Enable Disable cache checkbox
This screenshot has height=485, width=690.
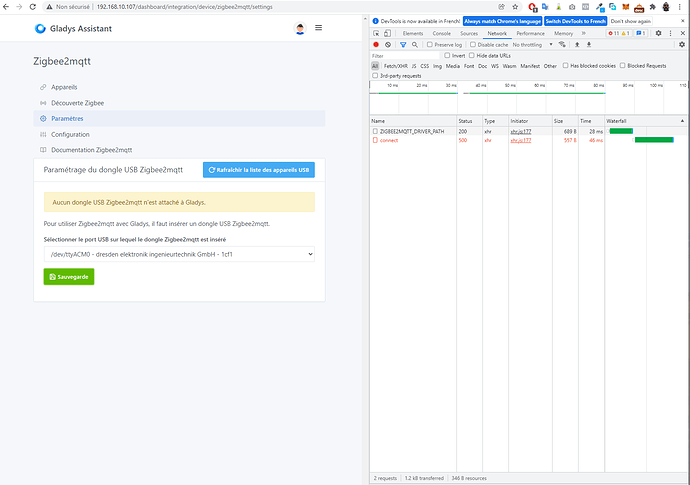[x=473, y=44]
